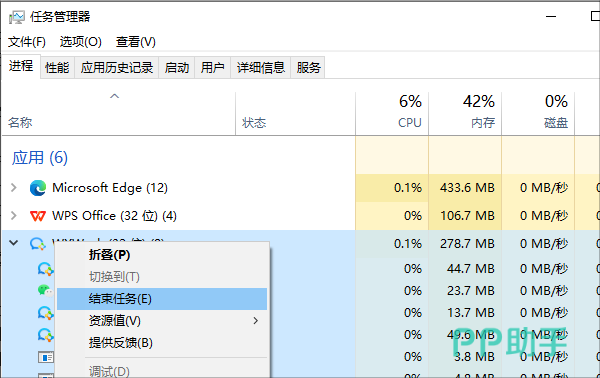Open the 资源值(V) submenu arrow
The height and width of the screenshot is (378, 600).
256,321
